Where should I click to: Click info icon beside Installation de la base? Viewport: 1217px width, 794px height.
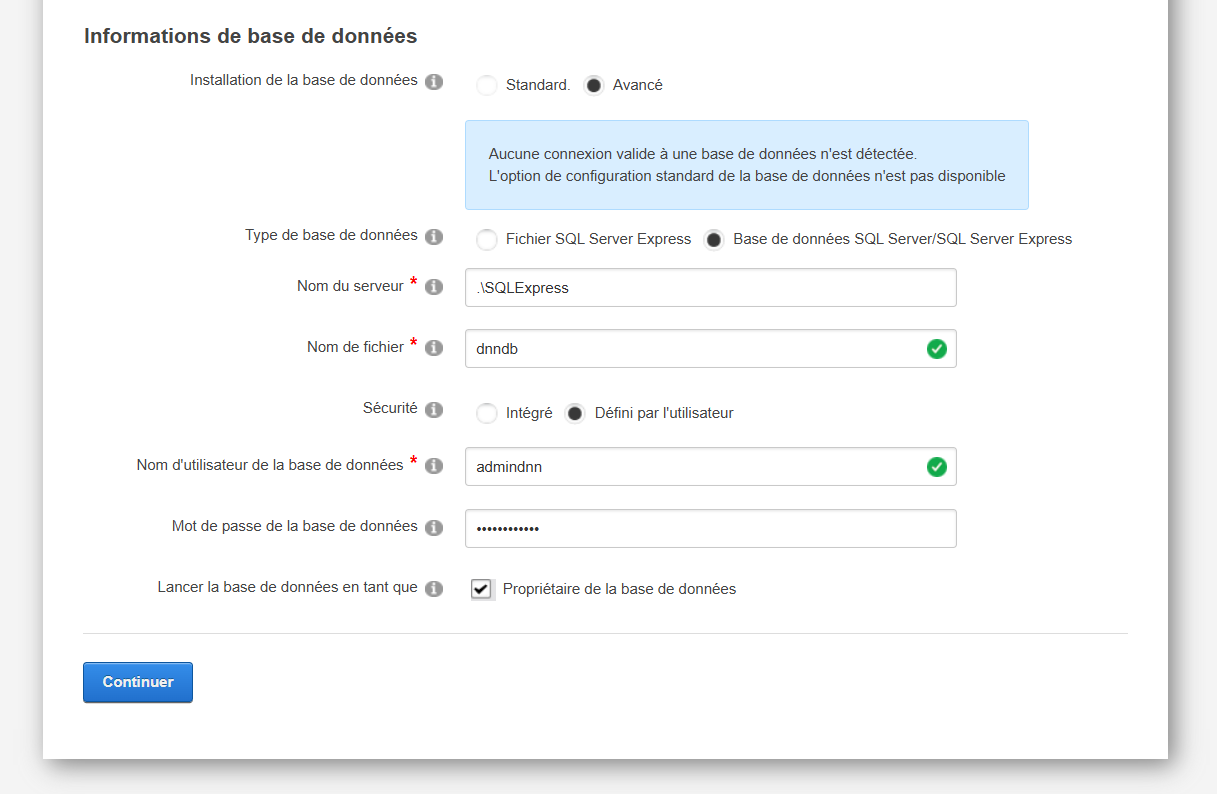click(434, 82)
